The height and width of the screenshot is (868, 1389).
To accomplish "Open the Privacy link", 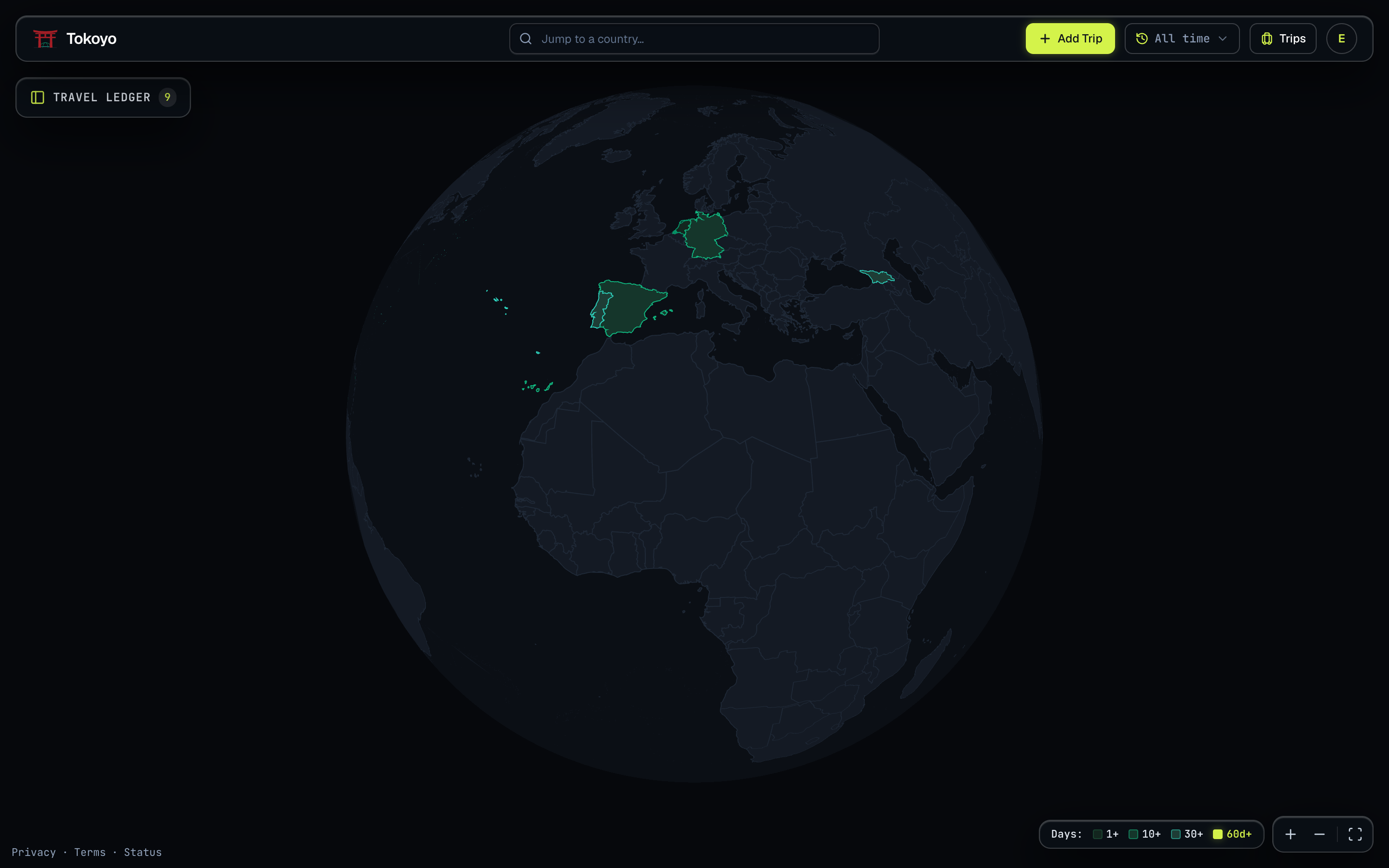I will click(x=34, y=852).
